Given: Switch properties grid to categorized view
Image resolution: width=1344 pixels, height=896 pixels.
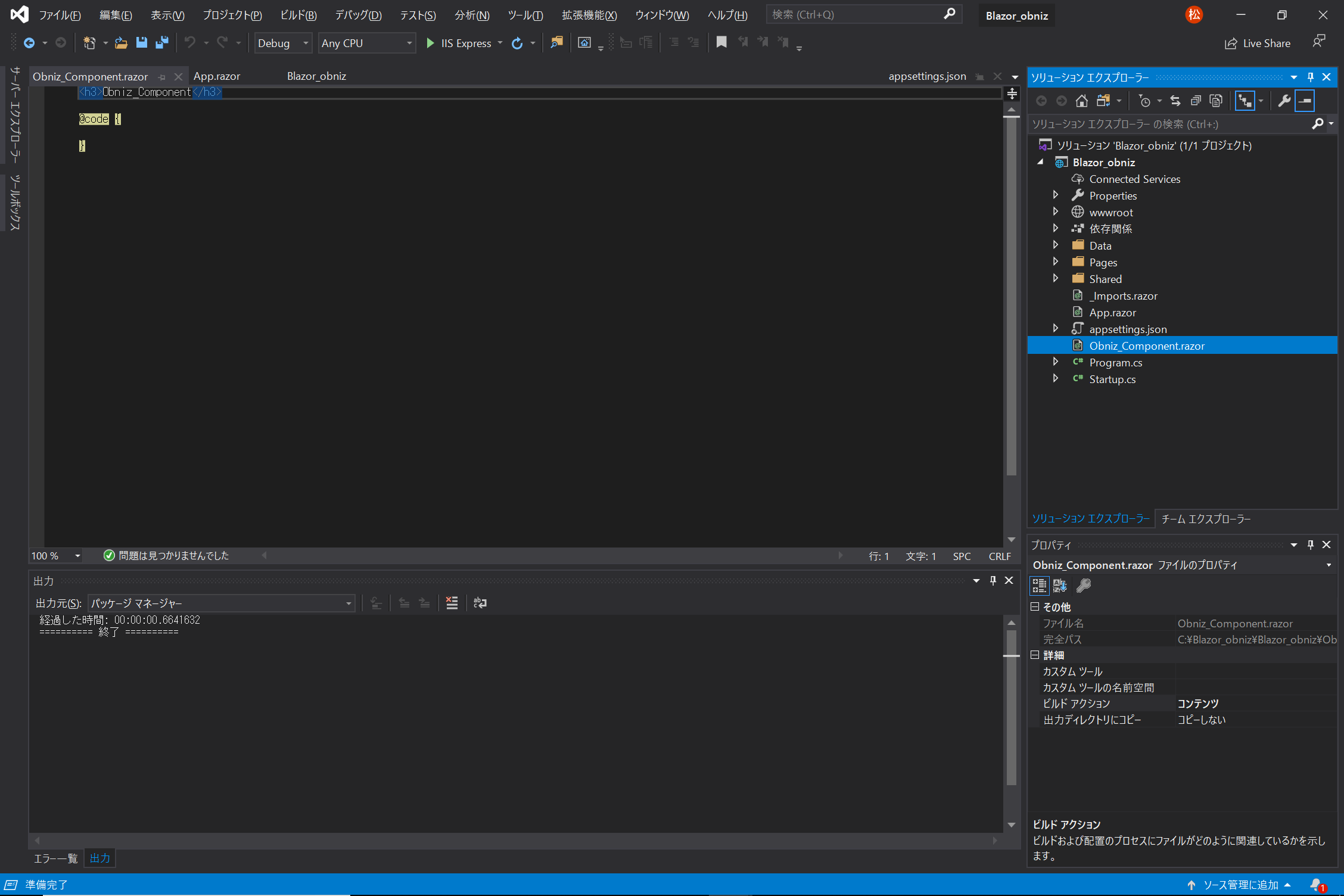Looking at the screenshot, I should pyautogui.click(x=1040, y=586).
